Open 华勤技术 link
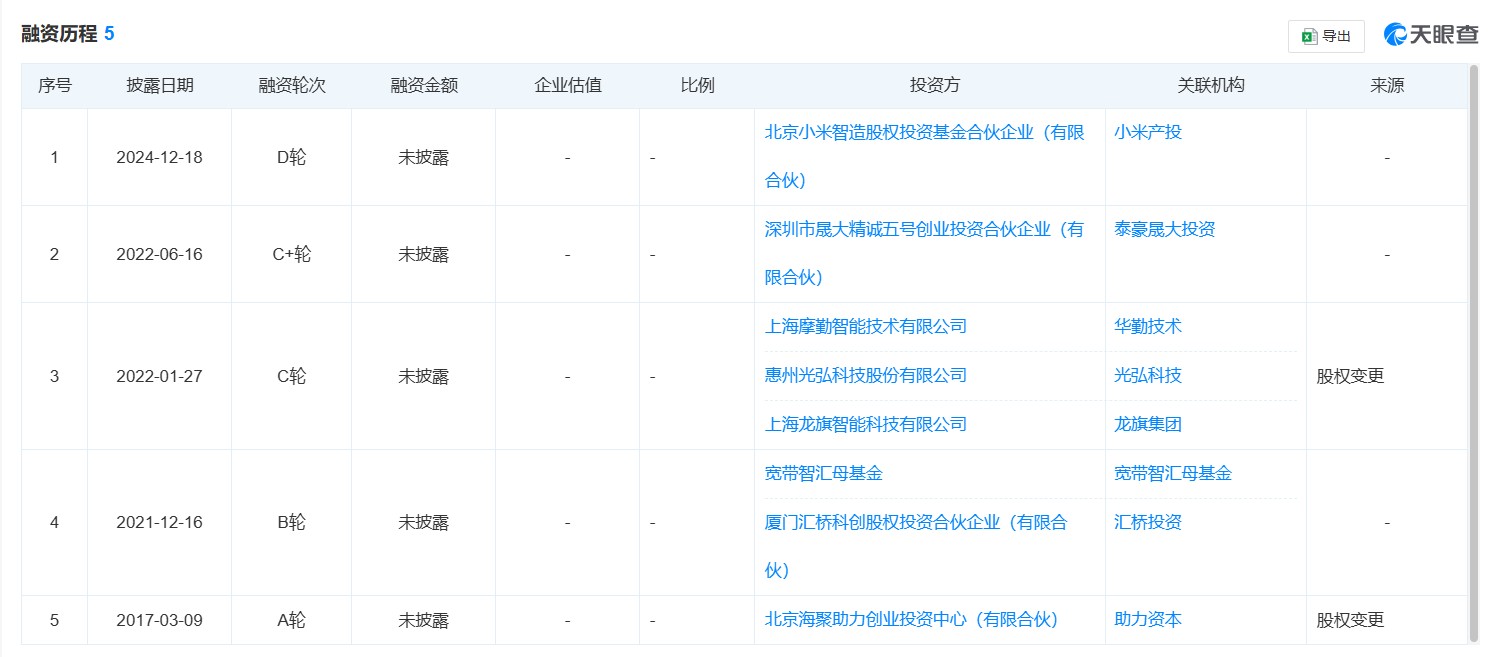The width and height of the screenshot is (1491, 657). [x=1148, y=326]
